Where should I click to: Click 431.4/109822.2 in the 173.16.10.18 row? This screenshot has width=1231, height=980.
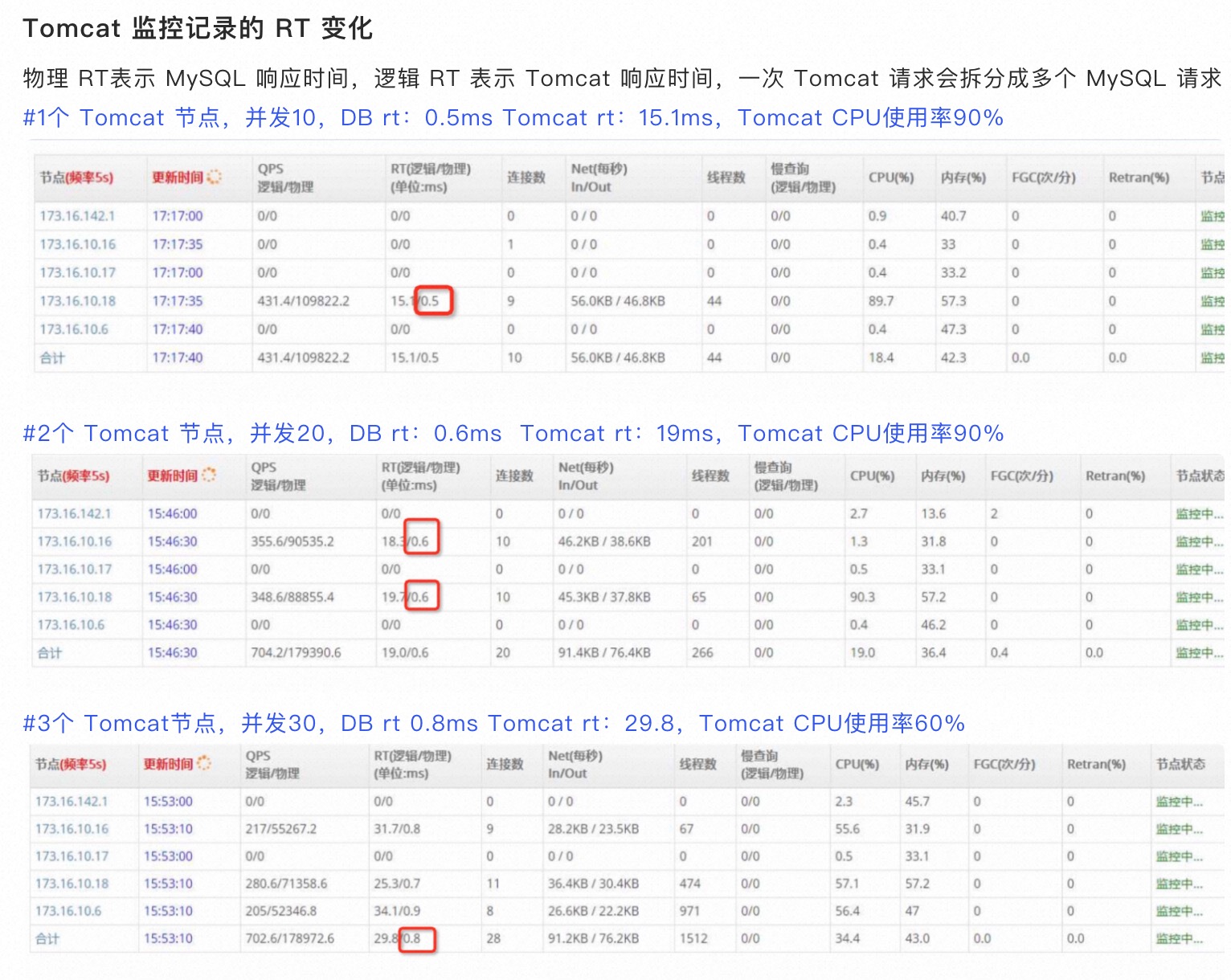(x=304, y=301)
